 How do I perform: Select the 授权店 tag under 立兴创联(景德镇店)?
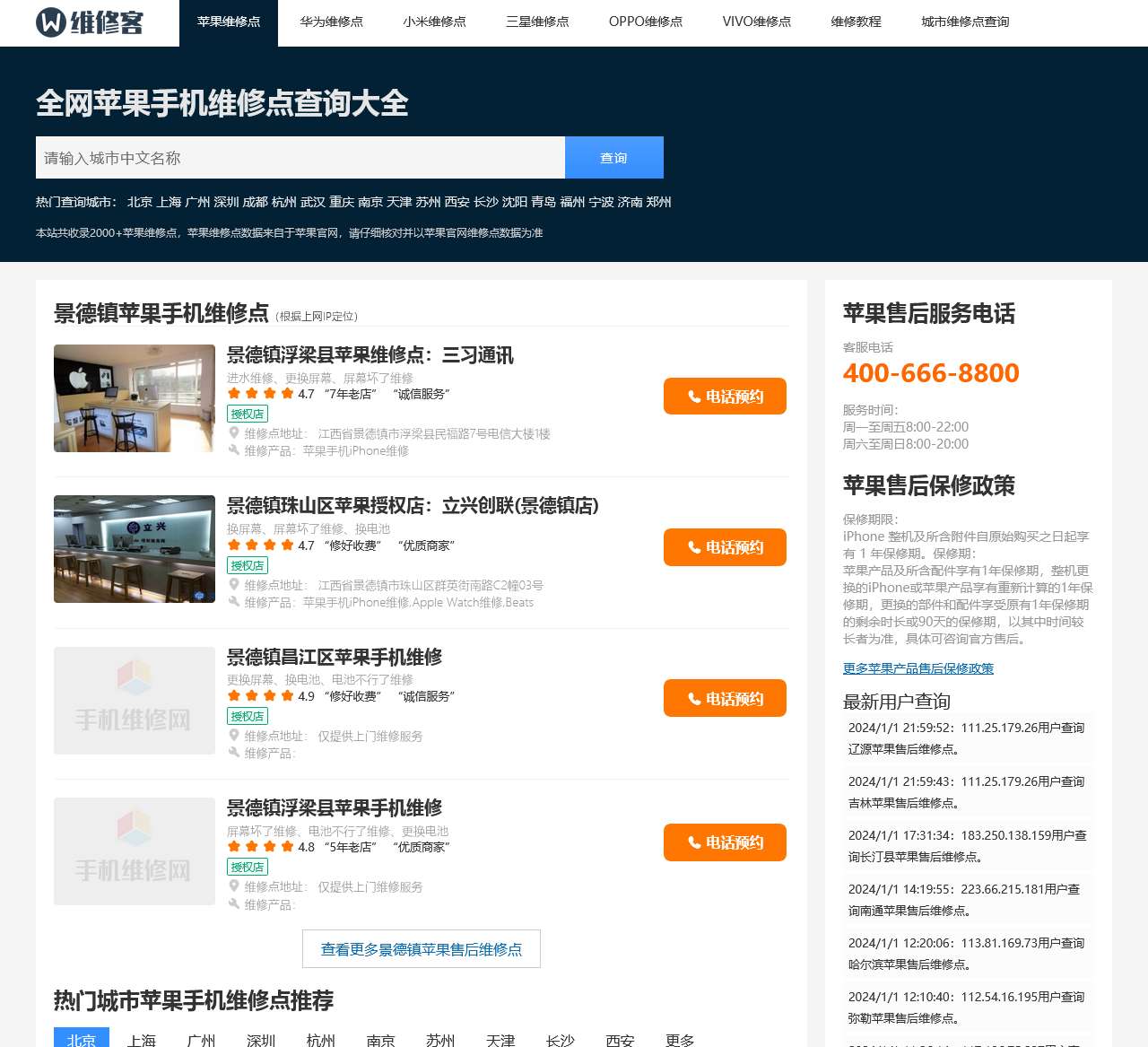(x=249, y=565)
